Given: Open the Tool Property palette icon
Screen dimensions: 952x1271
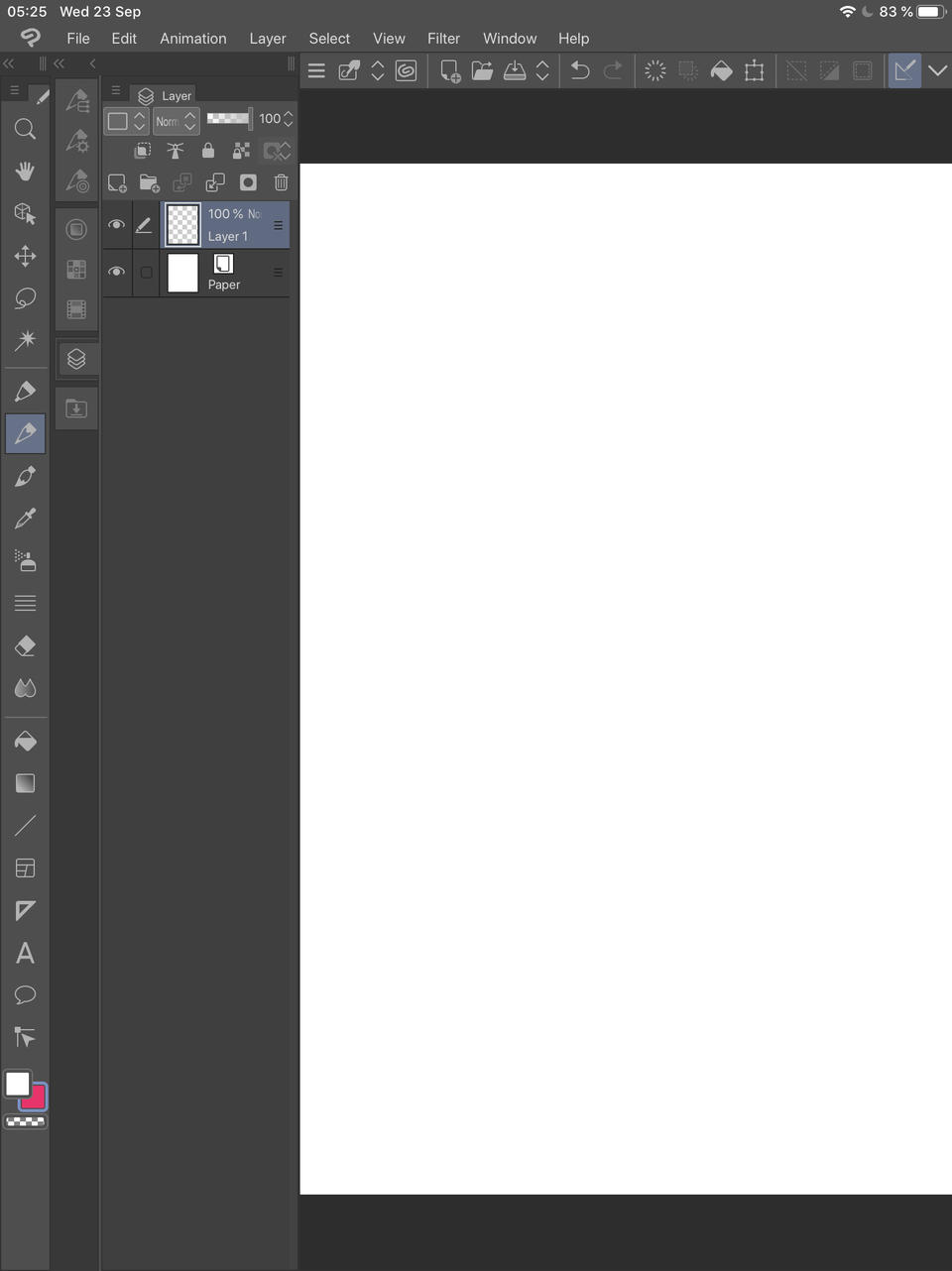Looking at the screenshot, I should click(77, 141).
